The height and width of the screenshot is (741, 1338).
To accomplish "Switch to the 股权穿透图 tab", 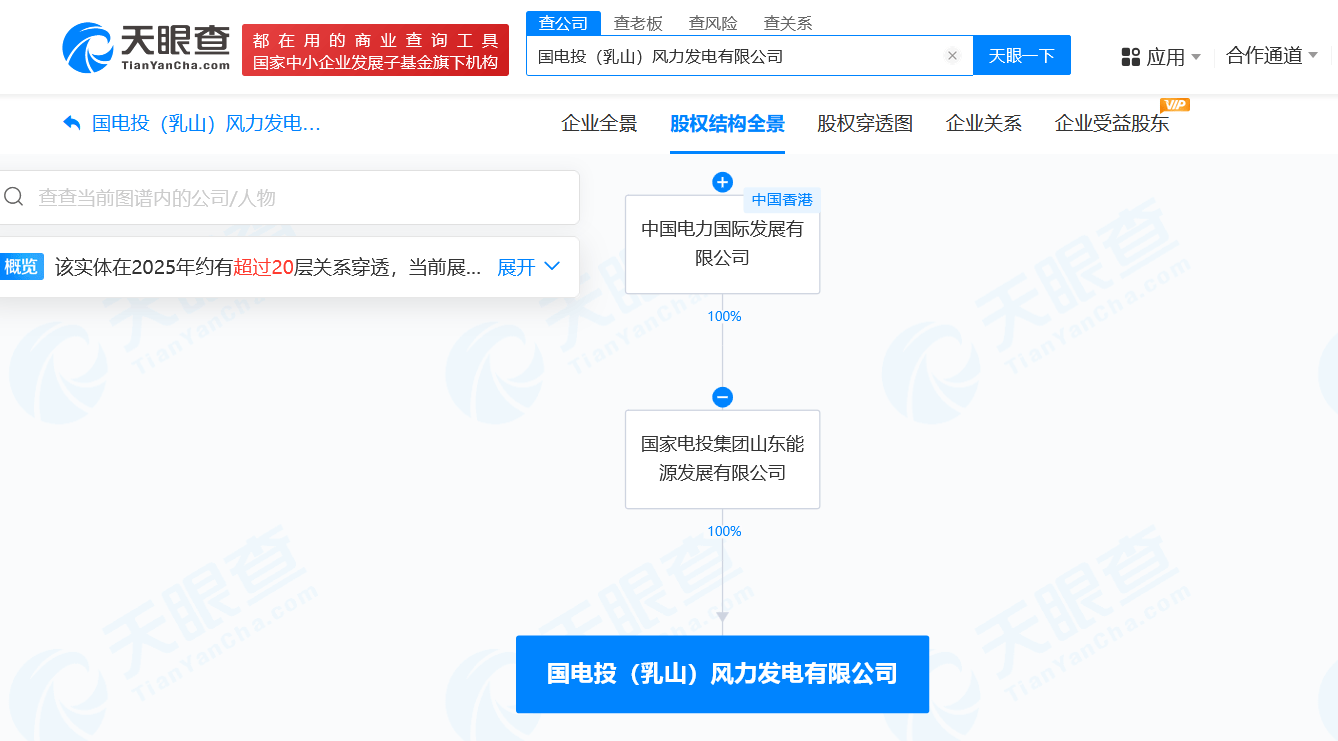I will [x=865, y=124].
